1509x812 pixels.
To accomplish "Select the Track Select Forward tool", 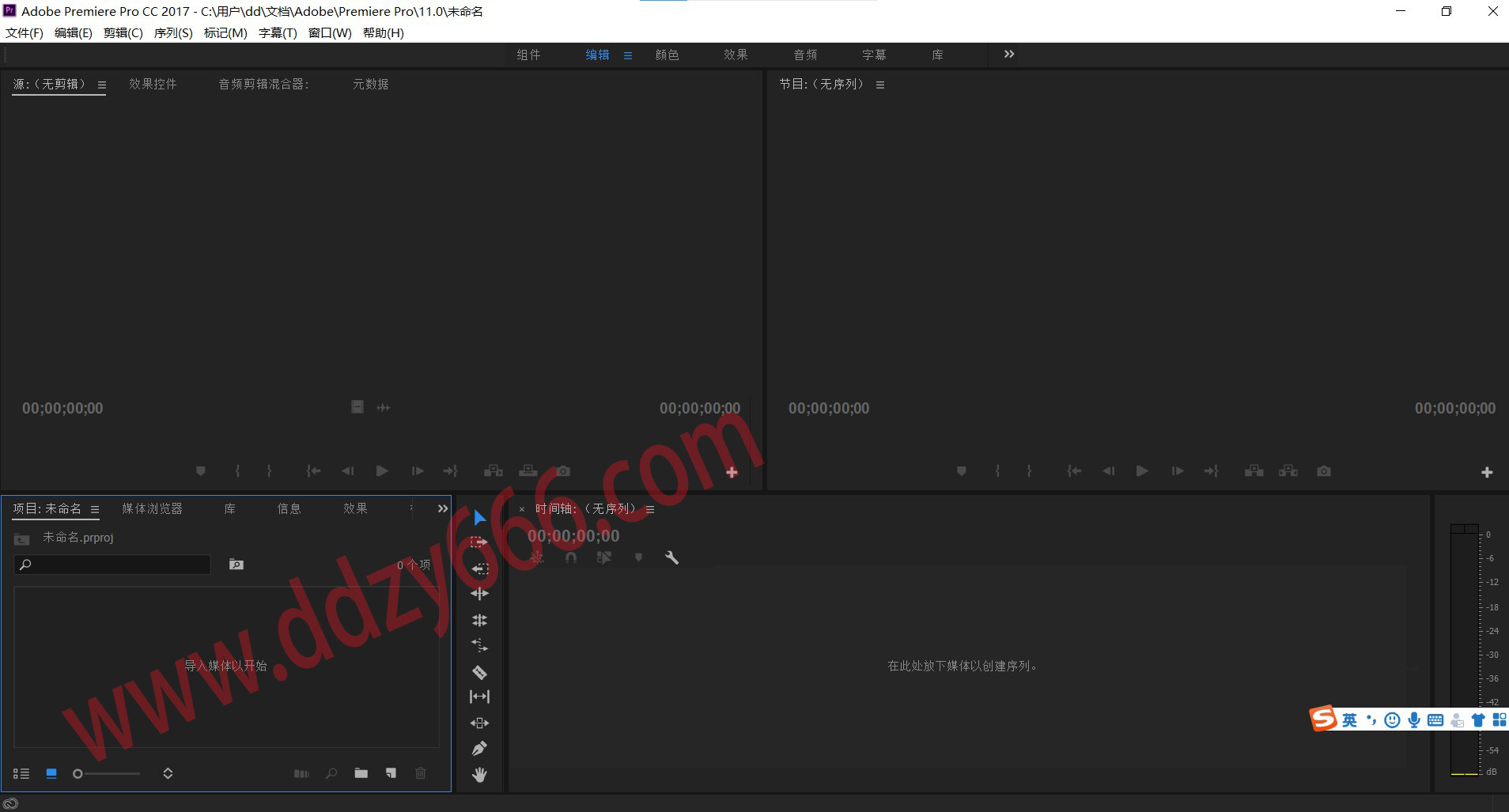I will 479,542.
